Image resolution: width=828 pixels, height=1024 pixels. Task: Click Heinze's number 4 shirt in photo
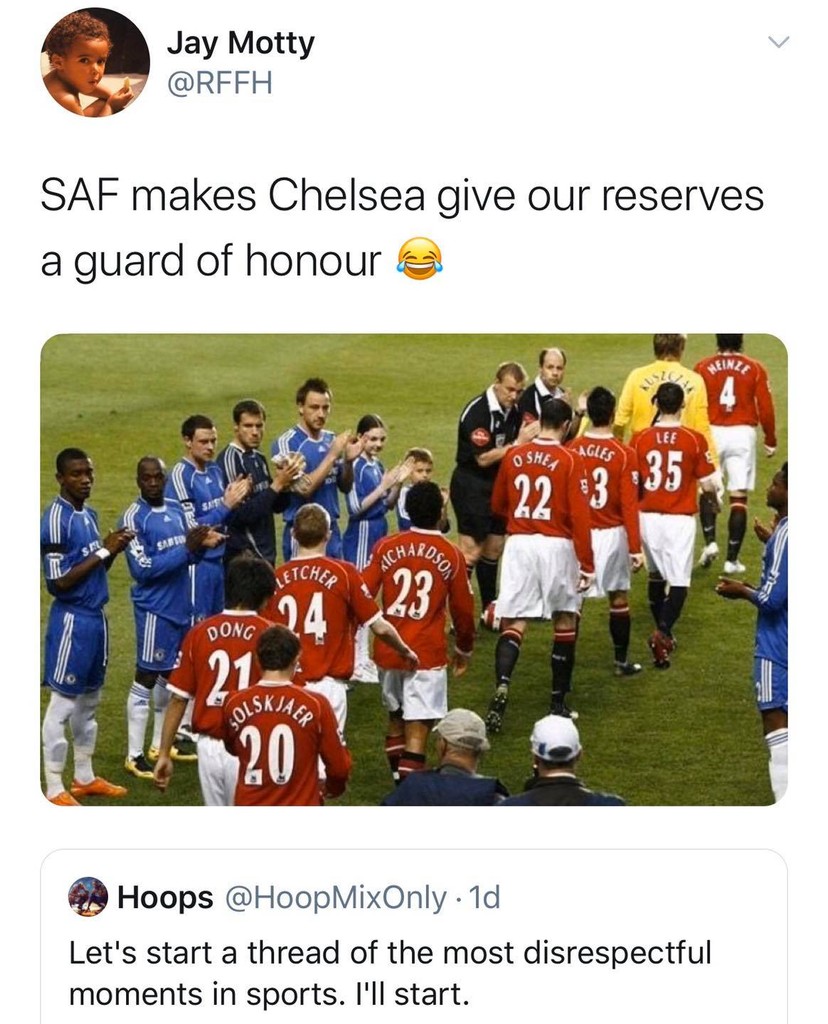pos(730,395)
